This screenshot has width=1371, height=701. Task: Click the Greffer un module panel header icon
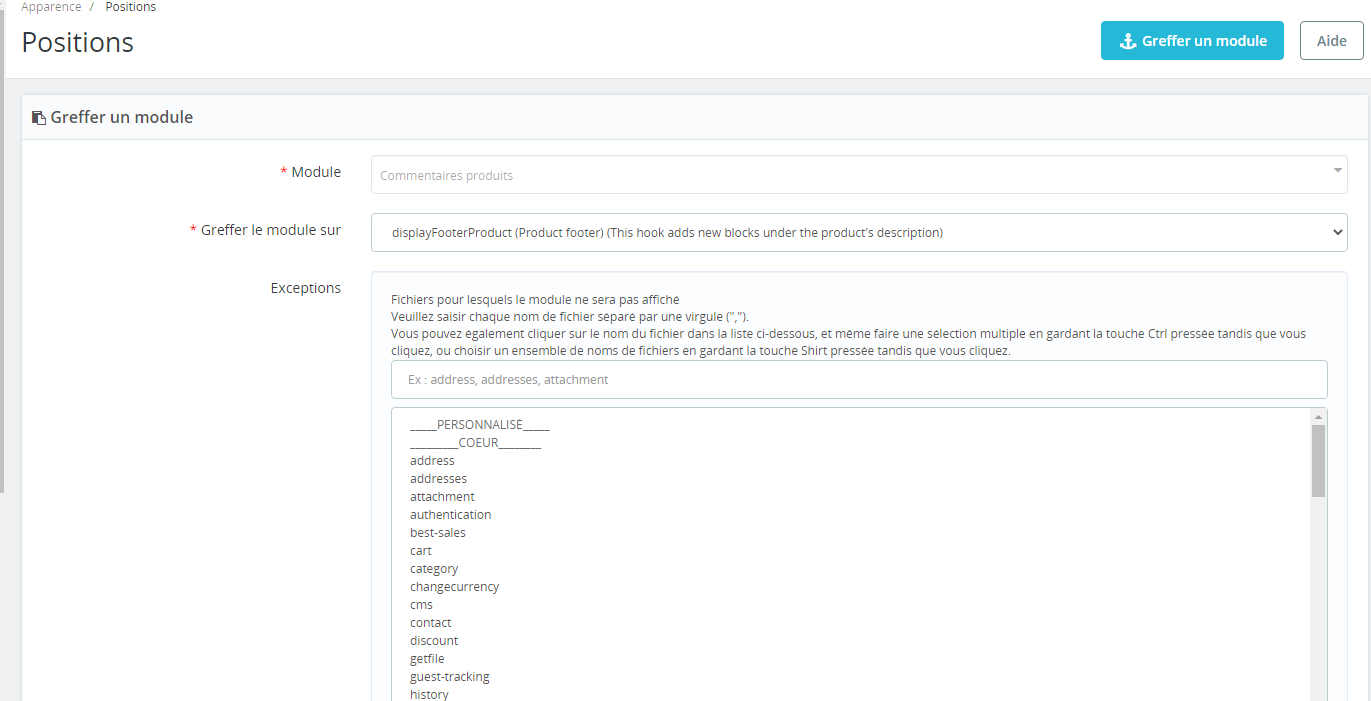(x=39, y=118)
